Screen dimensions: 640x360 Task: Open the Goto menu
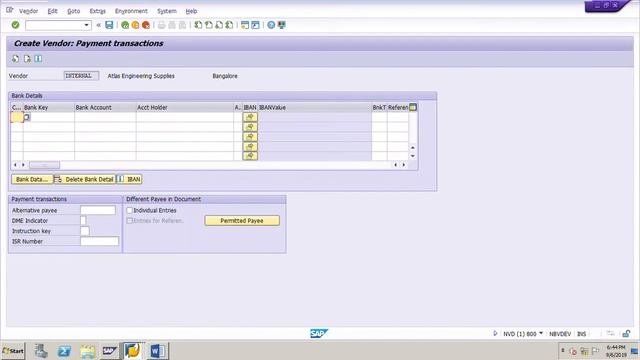73,11
